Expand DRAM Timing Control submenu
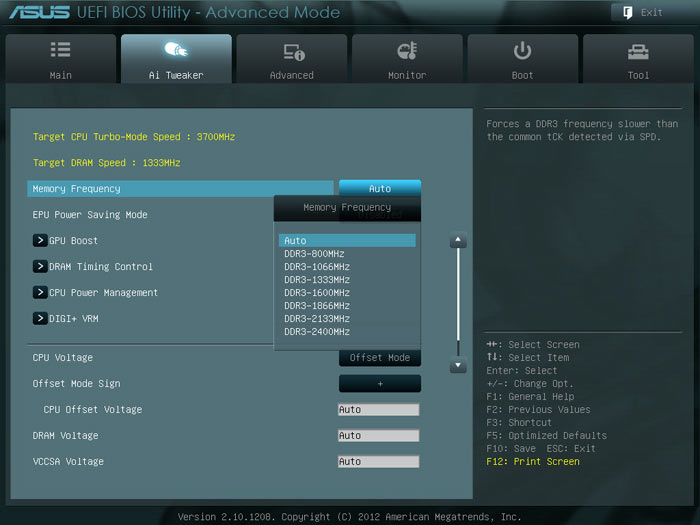The width and height of the screenshot is (700, 525). point(40,267)
